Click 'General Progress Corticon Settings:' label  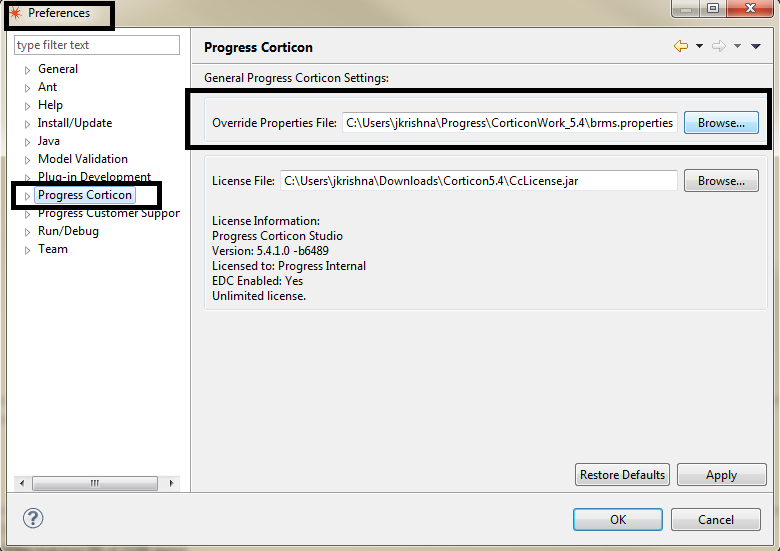click(x=296, y=78)
